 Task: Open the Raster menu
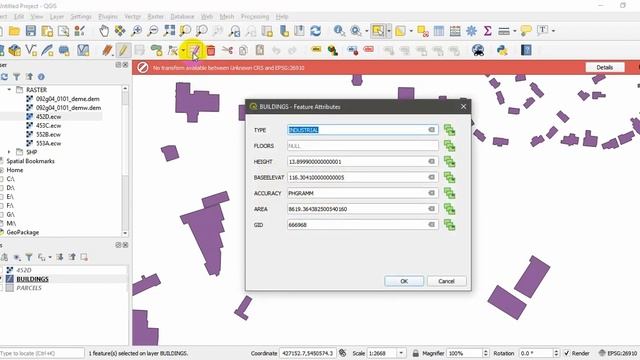click(155, 16)
